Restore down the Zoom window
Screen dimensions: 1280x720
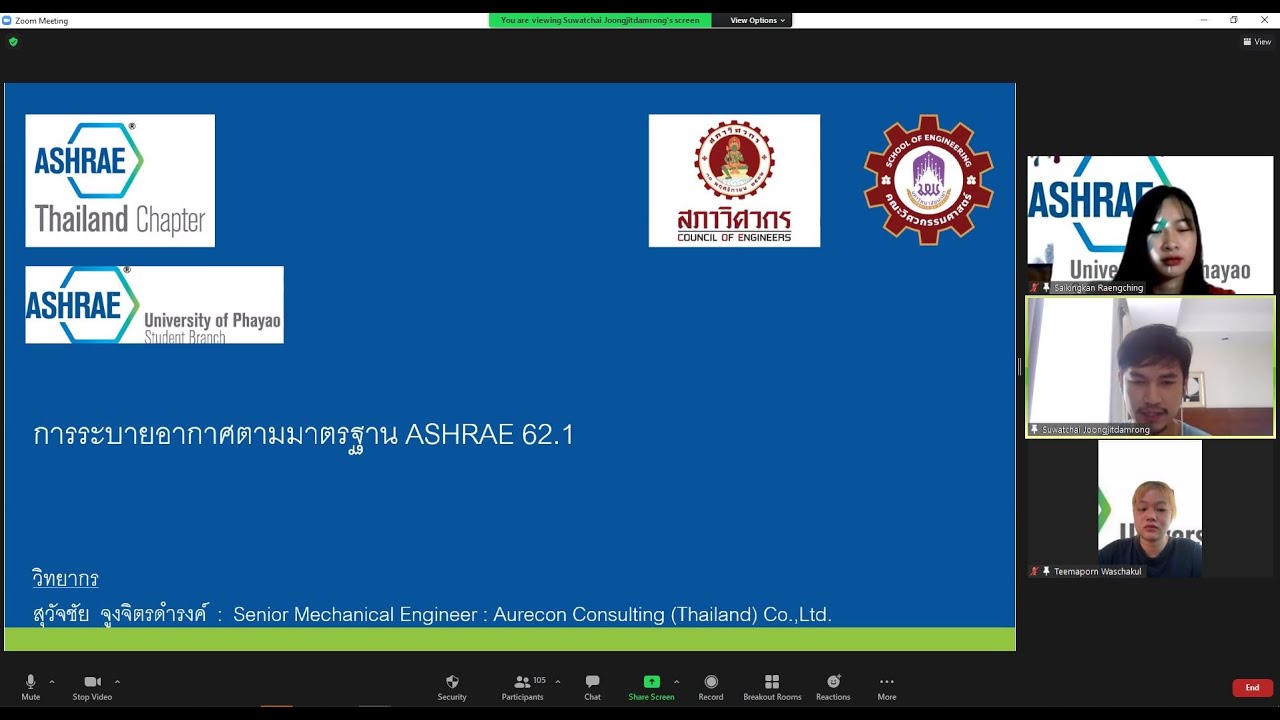1234,20
